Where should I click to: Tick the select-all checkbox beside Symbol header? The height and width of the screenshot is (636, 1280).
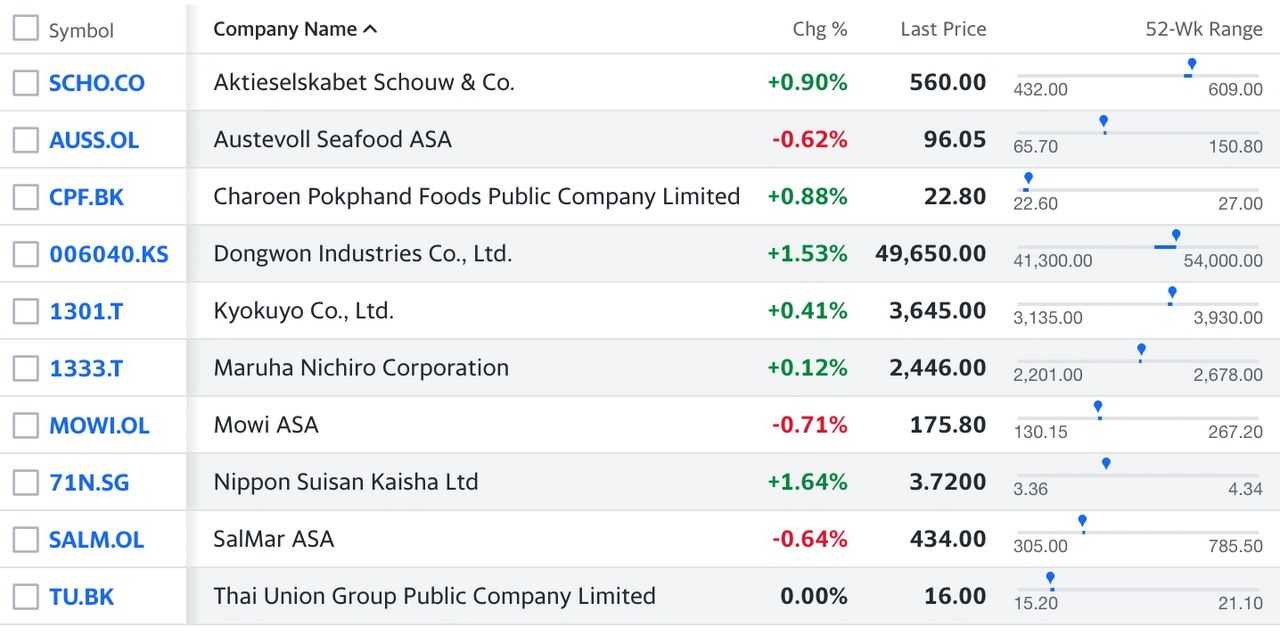pos(25,29)
